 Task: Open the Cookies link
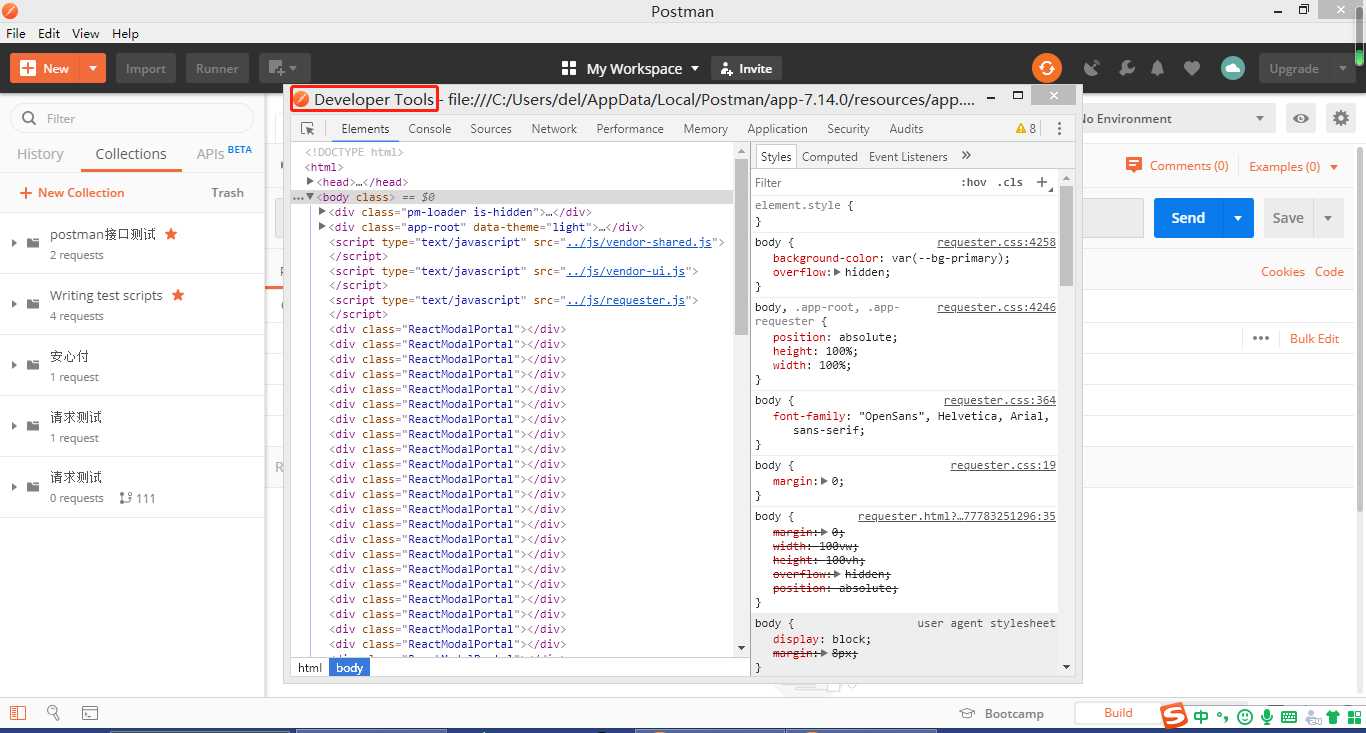pos(1283,271)
